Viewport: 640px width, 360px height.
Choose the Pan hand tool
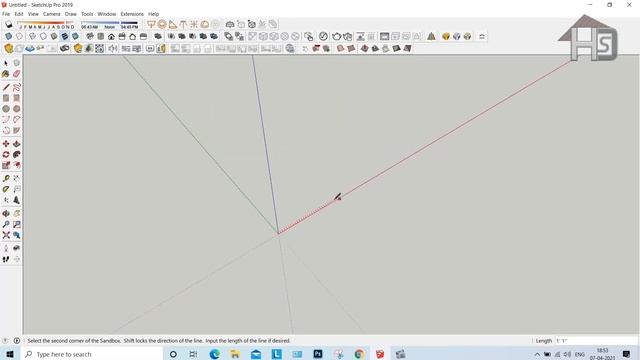point(16,213)
